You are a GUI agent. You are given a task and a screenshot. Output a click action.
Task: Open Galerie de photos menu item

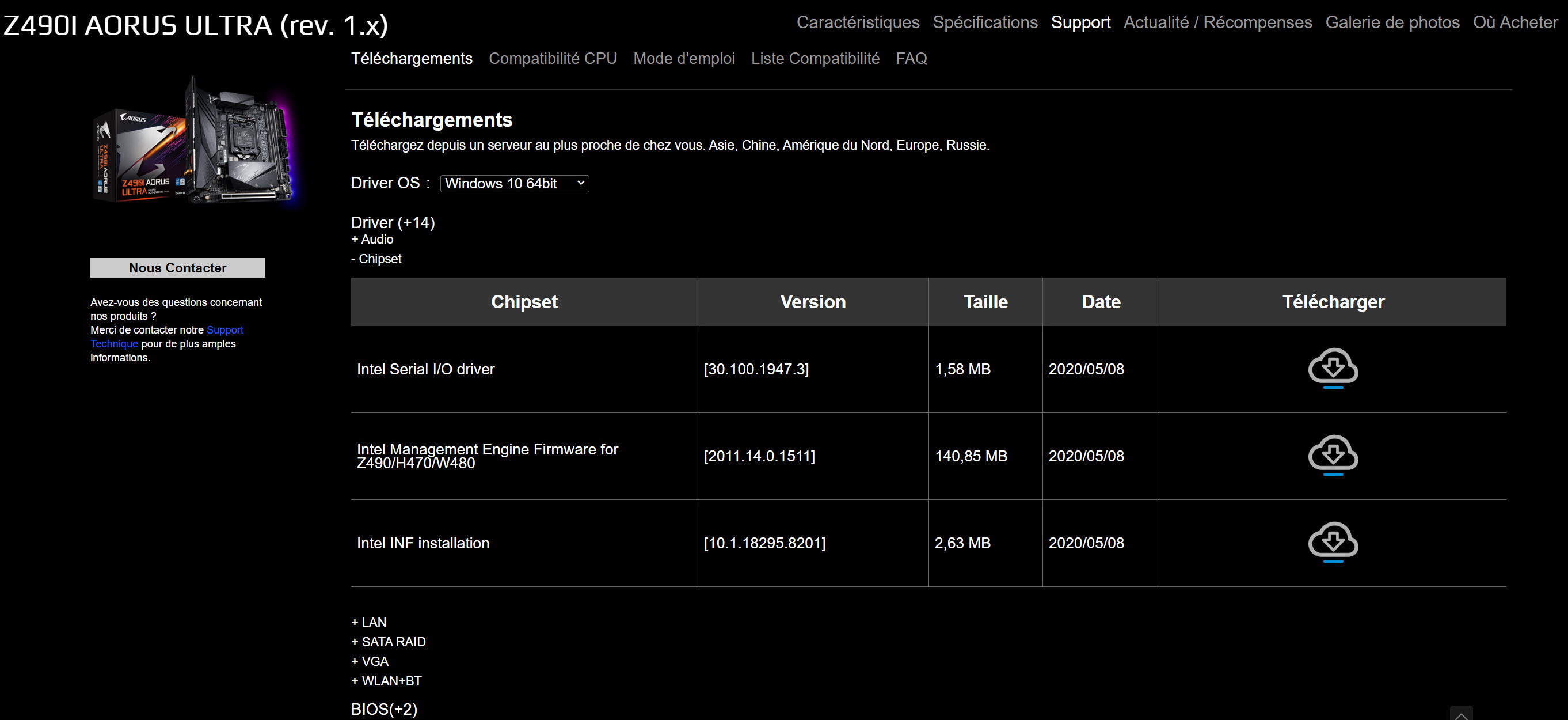pyautogui.click(x=1391, y=22)
